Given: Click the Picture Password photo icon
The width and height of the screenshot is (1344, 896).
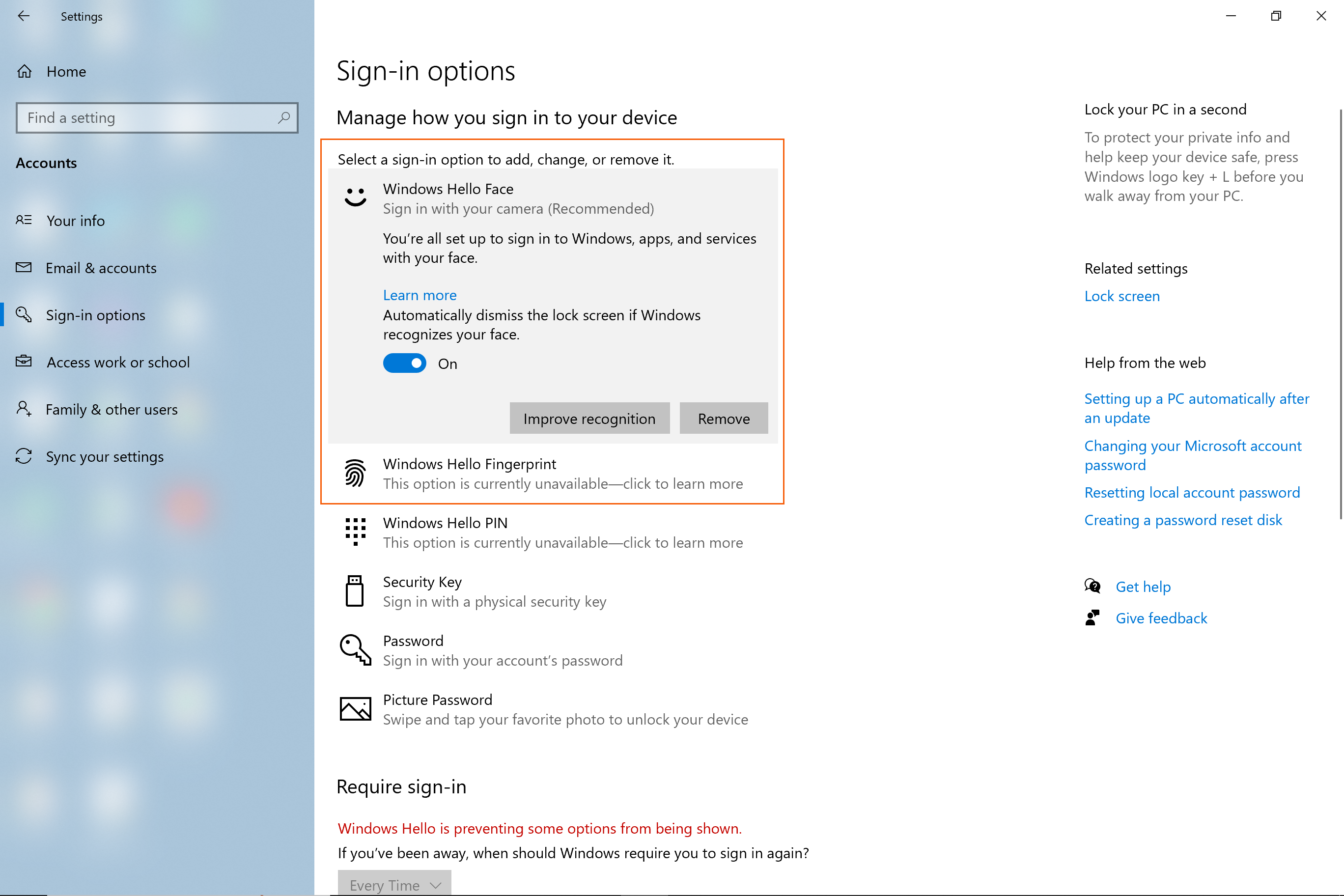Looking at the screenshot, I should pos(354,708).
